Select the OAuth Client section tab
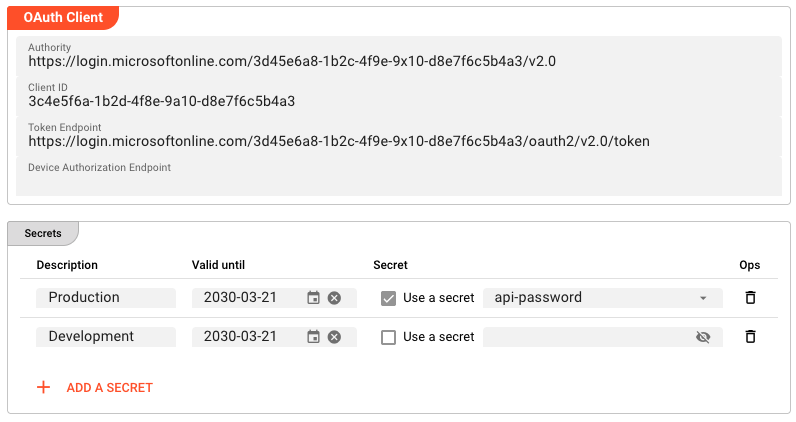This screenshot has width=796, height=422. [x=63, y=18]
